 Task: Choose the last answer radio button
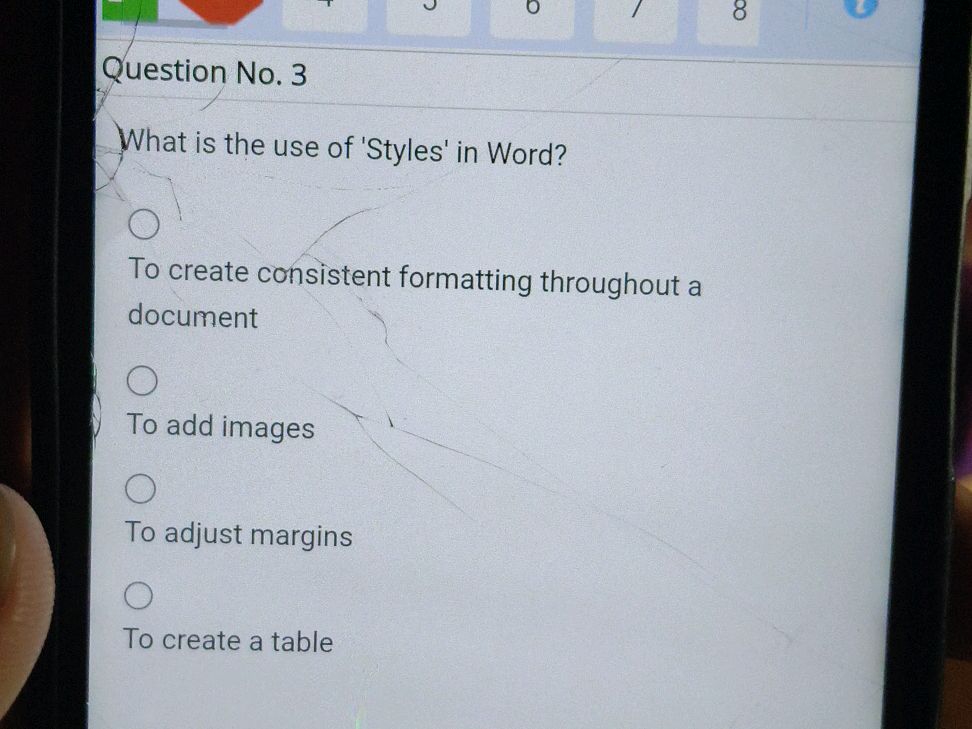click(138, 594)
